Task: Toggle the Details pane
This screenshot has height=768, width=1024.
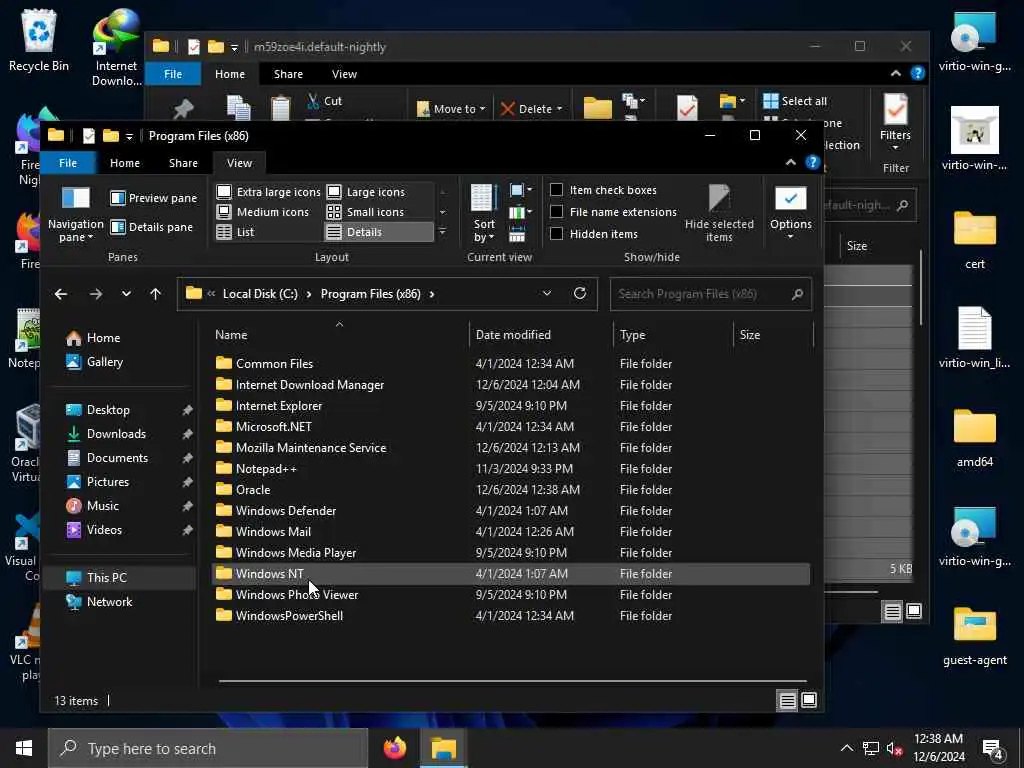Action: point(152,227)
